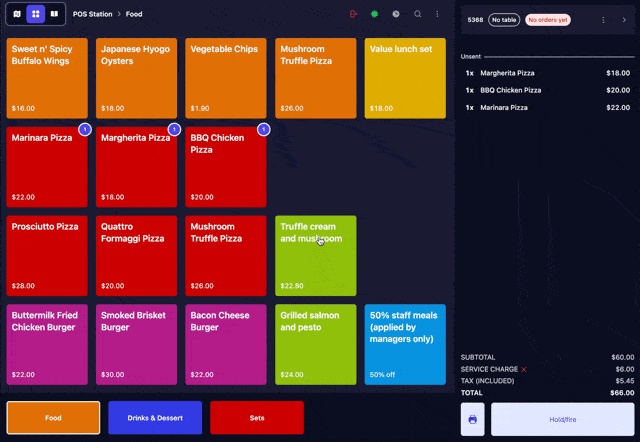
Task: Select the No table chip
Action: tap(503, 19)
